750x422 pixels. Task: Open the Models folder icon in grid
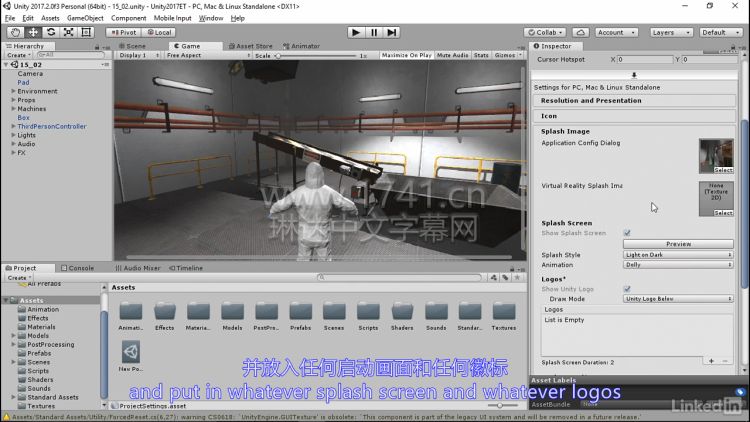(x=232, y=312)
